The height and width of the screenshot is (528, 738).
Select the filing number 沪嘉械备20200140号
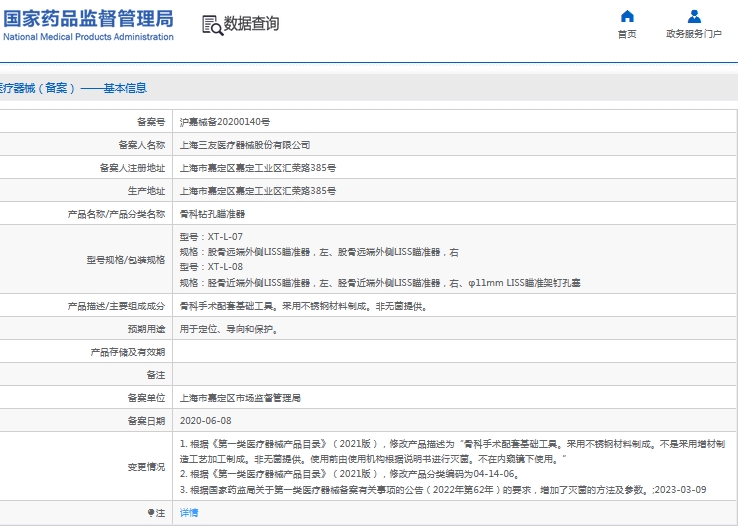click(x=225, y=122)
